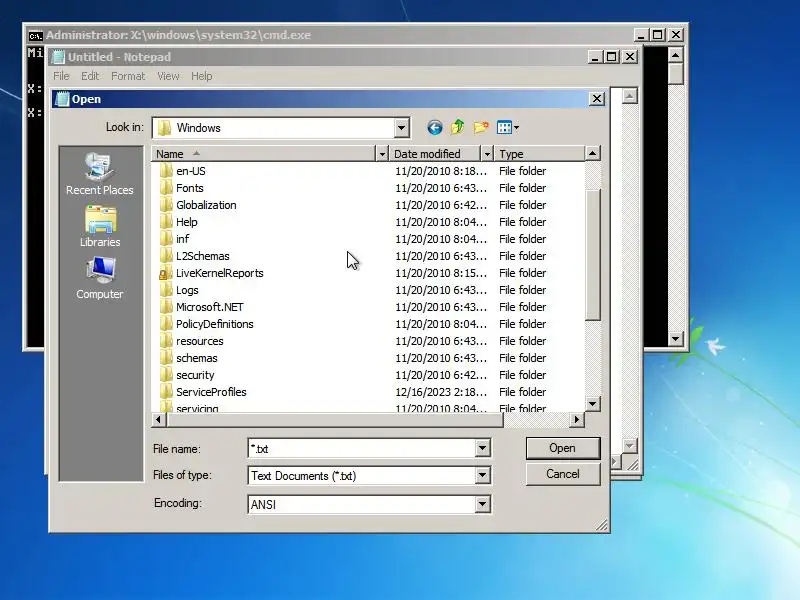Expand the Name column filter arrow
The height and width of the screenshot is (600, 800).
click(x=382, y=154)
